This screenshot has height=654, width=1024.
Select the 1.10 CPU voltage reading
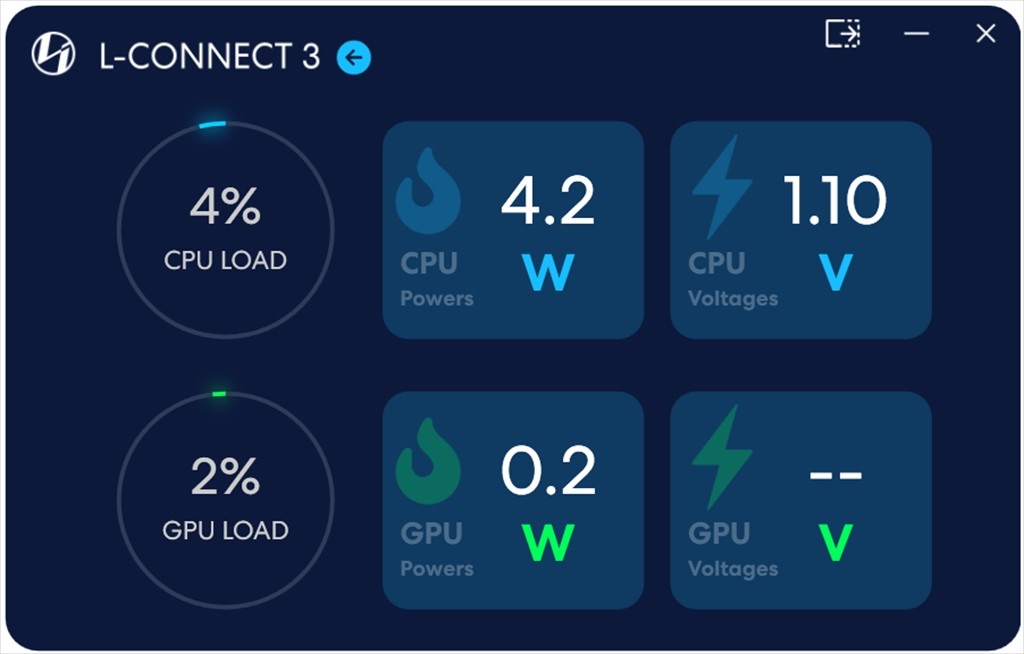click(834, 200)
